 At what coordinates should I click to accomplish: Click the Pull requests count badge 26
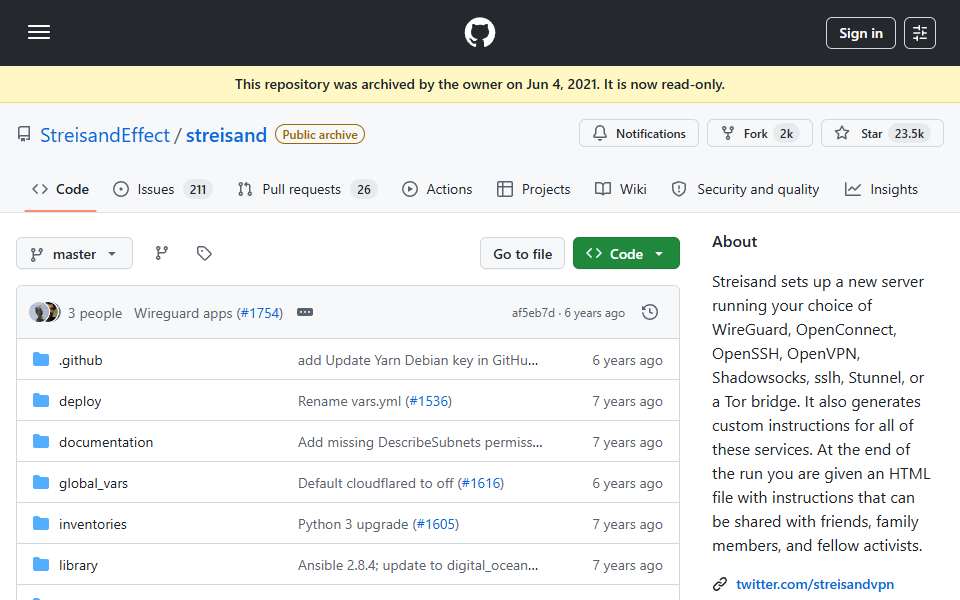364,190
